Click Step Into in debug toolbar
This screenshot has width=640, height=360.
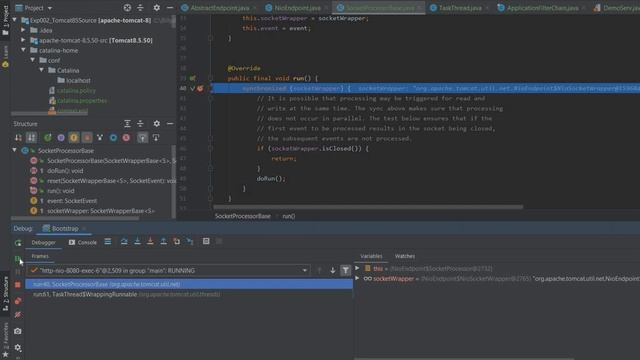coord(138,242)
